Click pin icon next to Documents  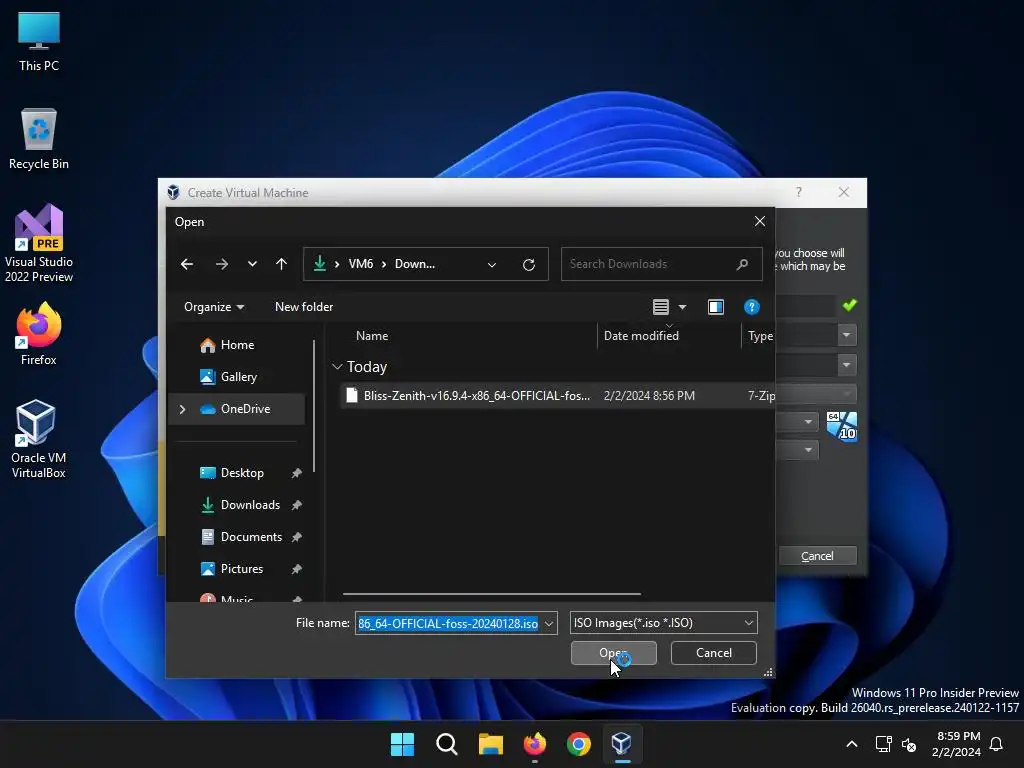pos(296,537)
